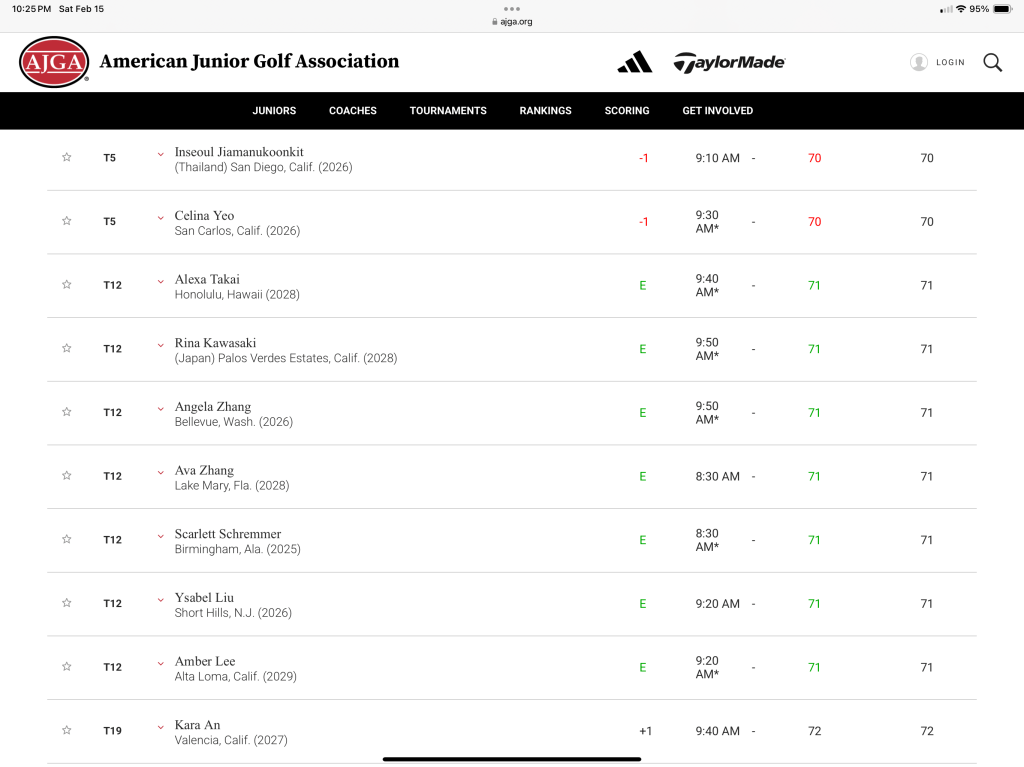Favorite Alexa Takai with star icon
The height and width of the screenshot is (767, 1024).
67,285
